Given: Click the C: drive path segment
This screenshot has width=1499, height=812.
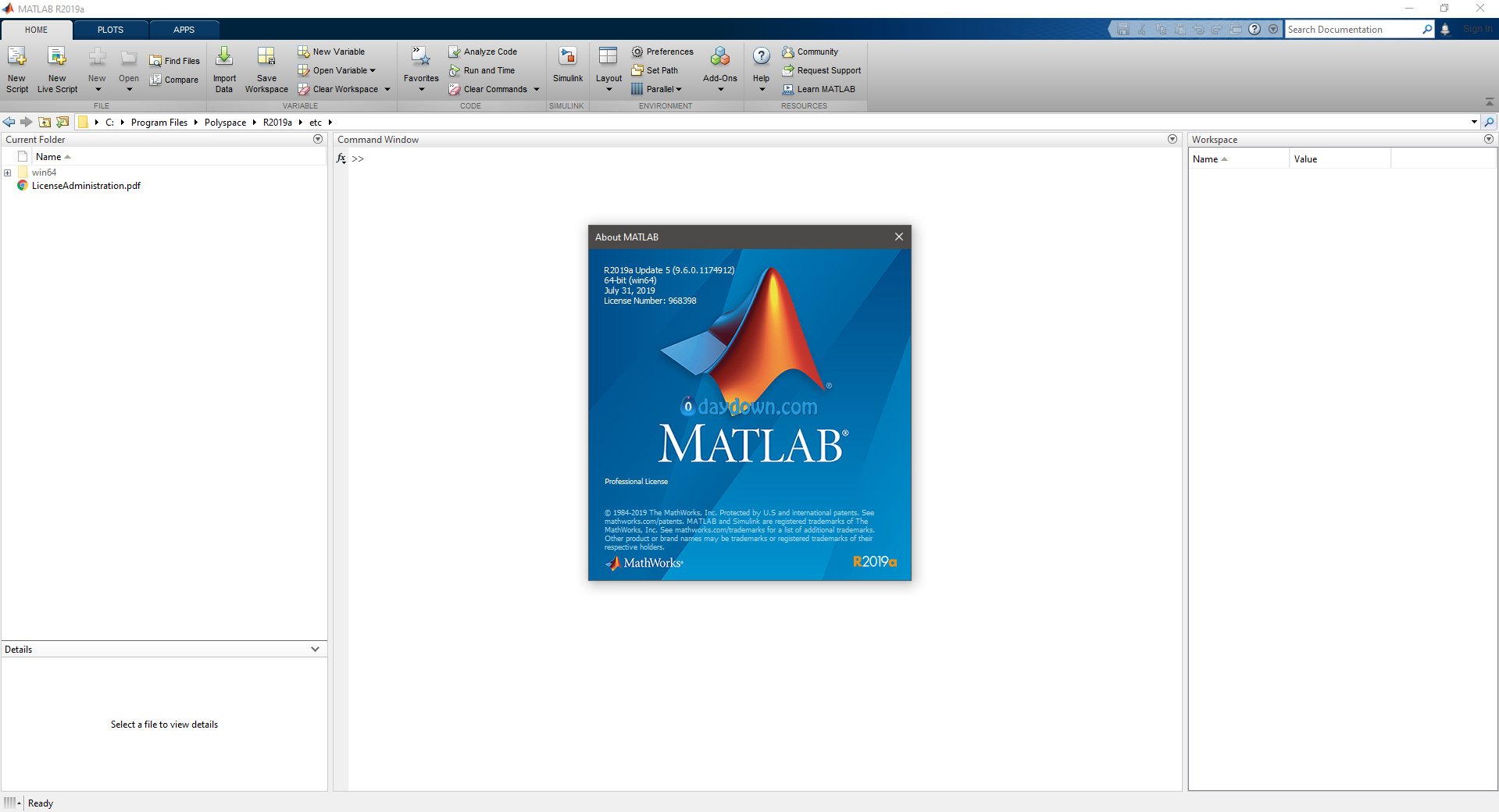Looking at the screenshot, I should click(x=110, y=123).
